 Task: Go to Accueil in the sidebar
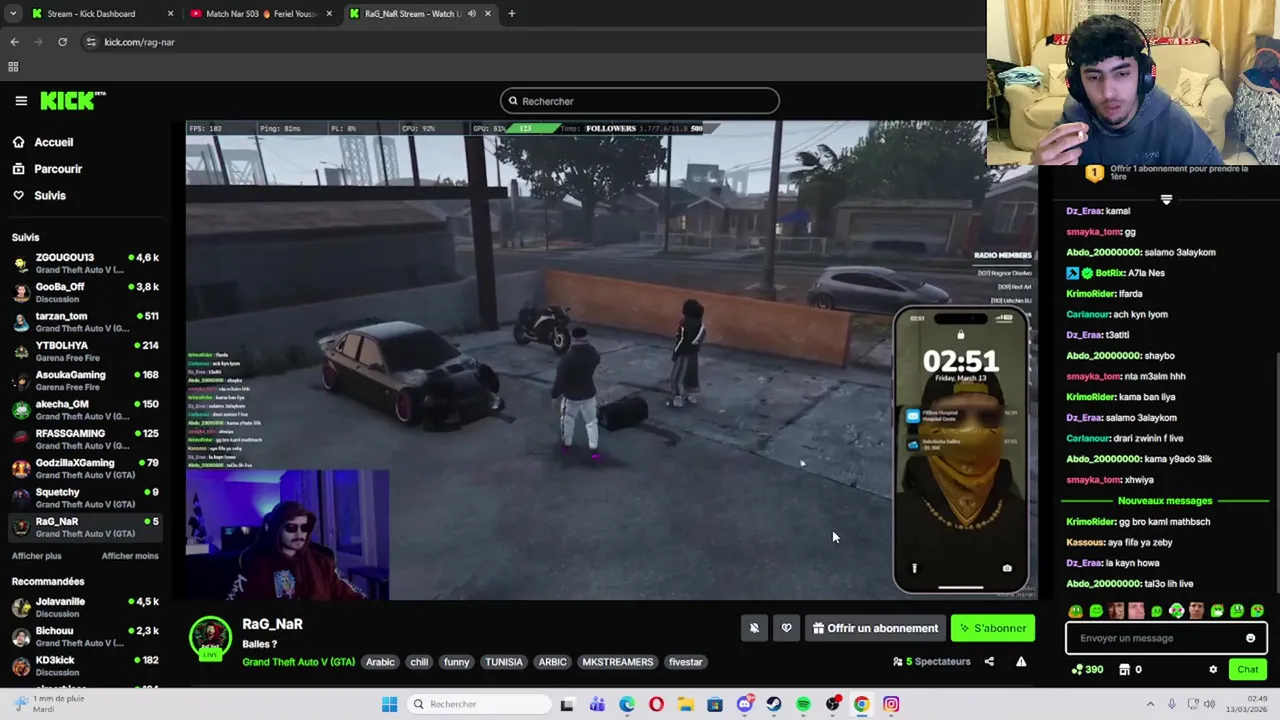[x=54, y=142]
